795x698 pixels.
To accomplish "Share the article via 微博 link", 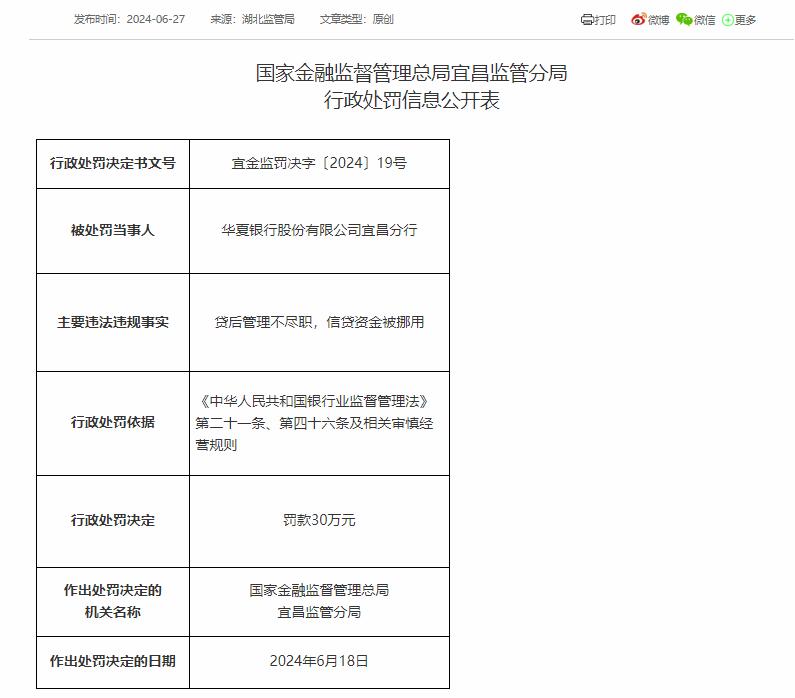I will point(658,20).
